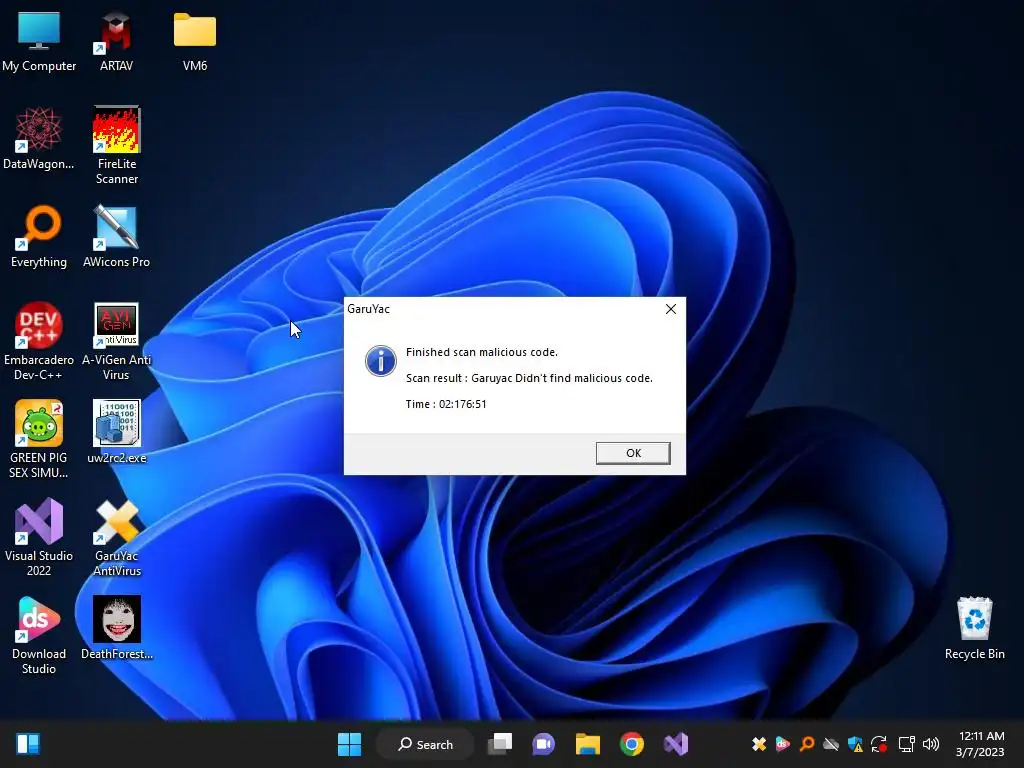Image resolution: width=1024 pixels, height=768 pixels.
Task: Click Download Studio tray icon
Action: pyautogui.click(x=782, y=744)
